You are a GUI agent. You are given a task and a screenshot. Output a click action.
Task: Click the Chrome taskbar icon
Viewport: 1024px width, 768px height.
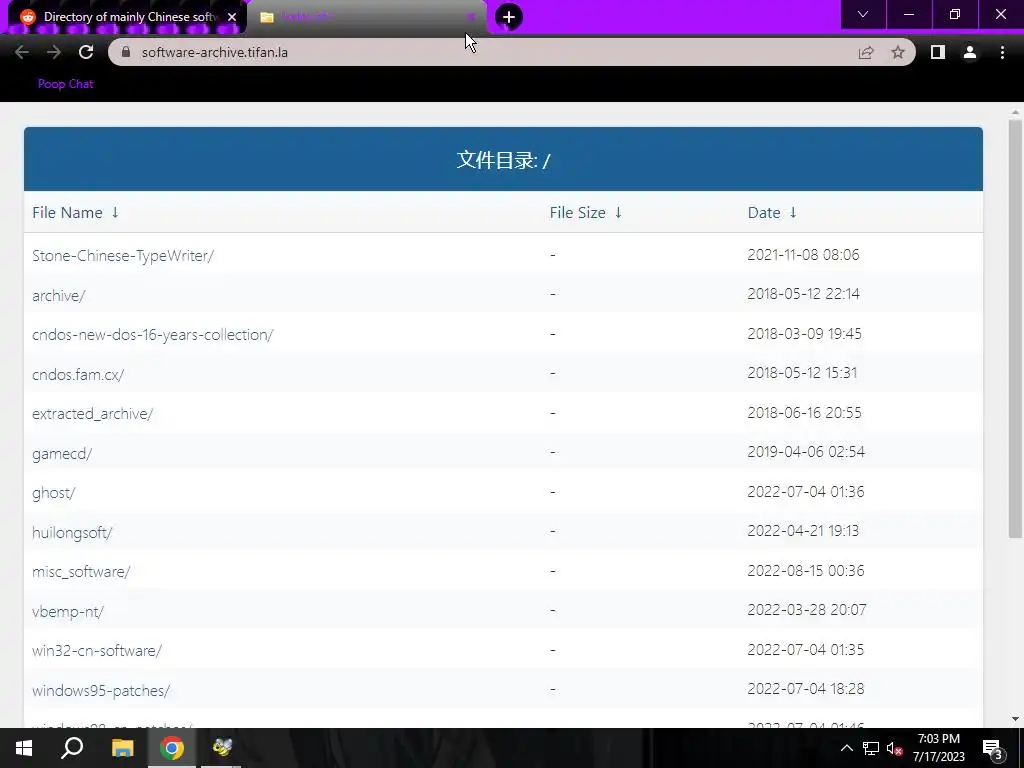pos(172,748)
